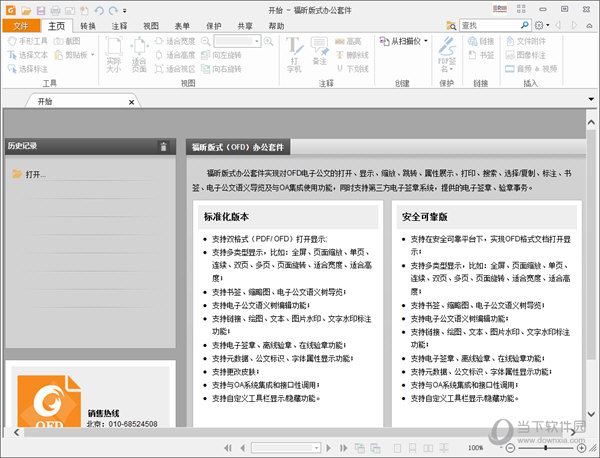Select the 下划线 underline tool

(352, 69)
